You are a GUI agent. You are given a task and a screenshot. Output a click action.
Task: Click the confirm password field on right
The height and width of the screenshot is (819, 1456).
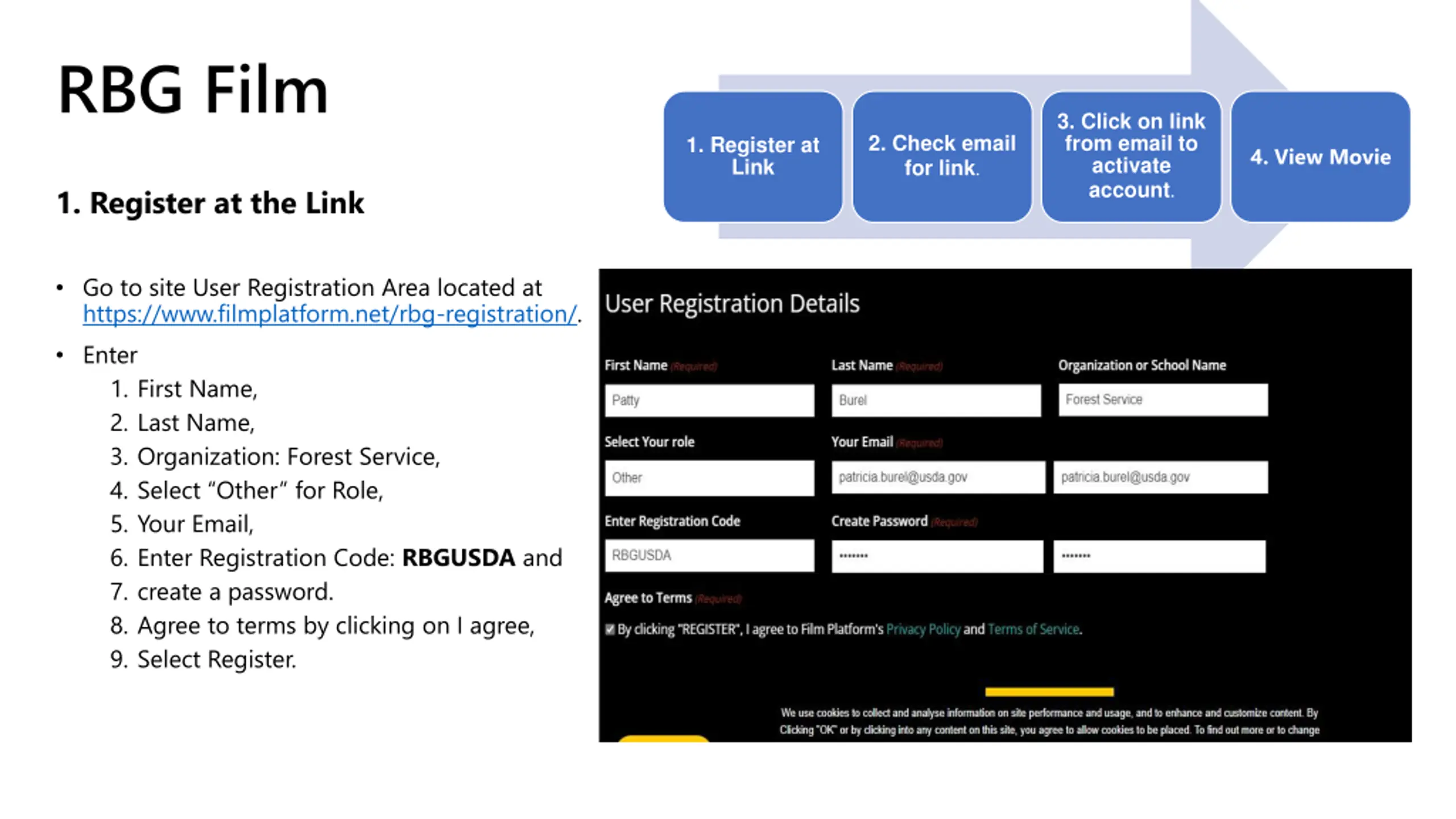1159,556
